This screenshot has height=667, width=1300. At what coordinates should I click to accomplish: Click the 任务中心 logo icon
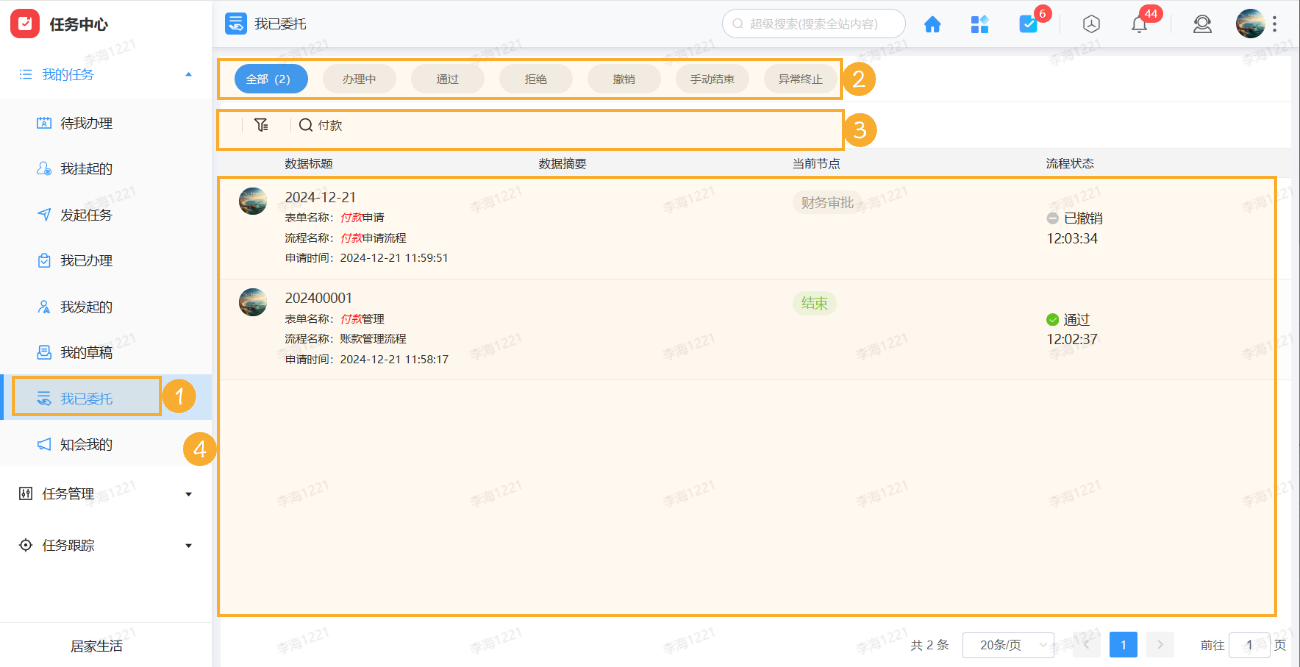[24, 22]
